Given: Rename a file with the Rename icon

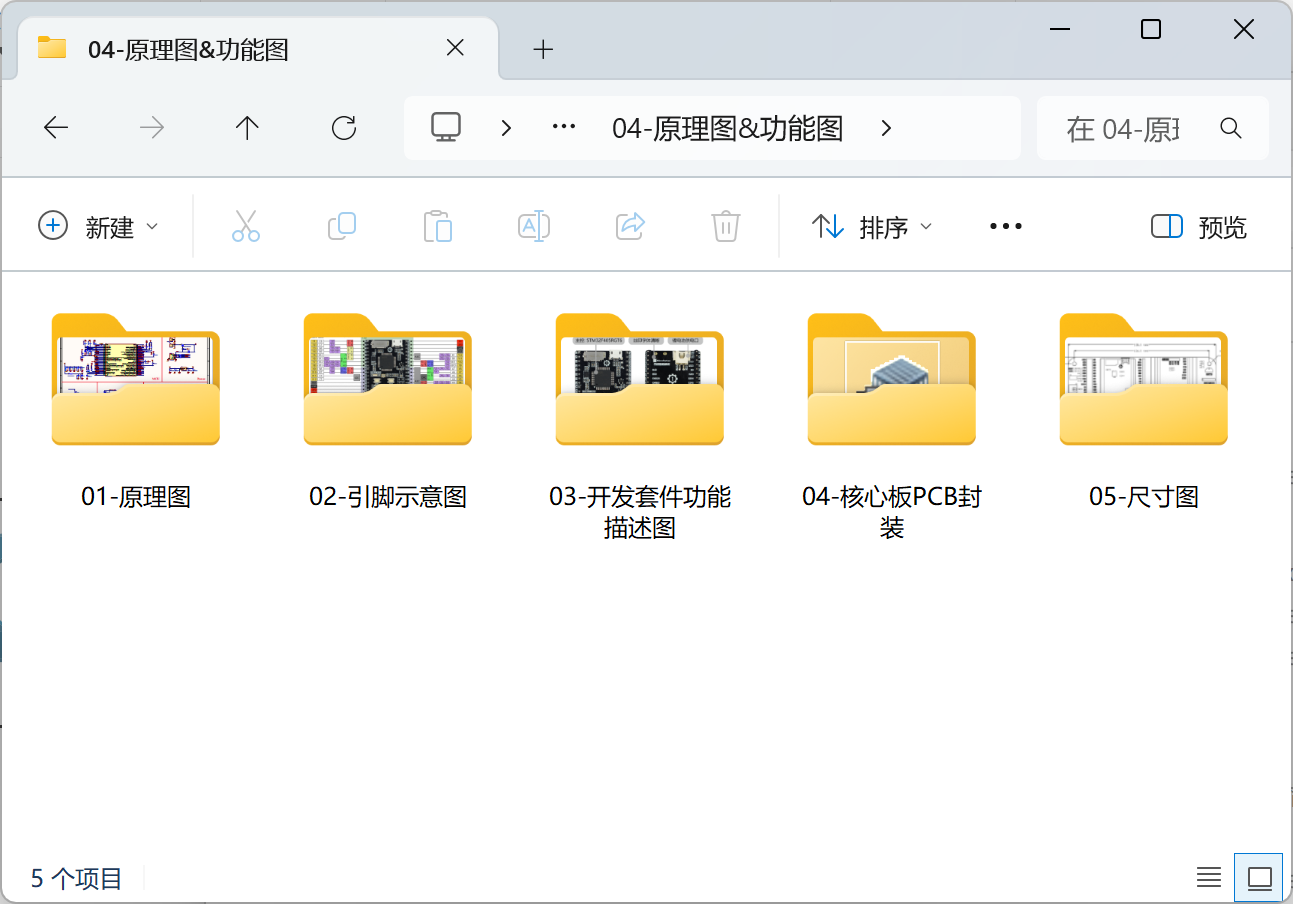Looking at the screenshot, I should 533,226.
